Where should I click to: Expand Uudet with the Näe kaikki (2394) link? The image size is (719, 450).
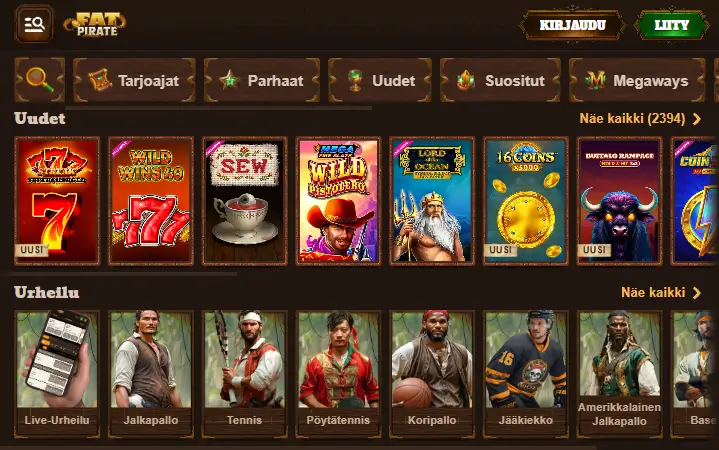pos(640,119)
